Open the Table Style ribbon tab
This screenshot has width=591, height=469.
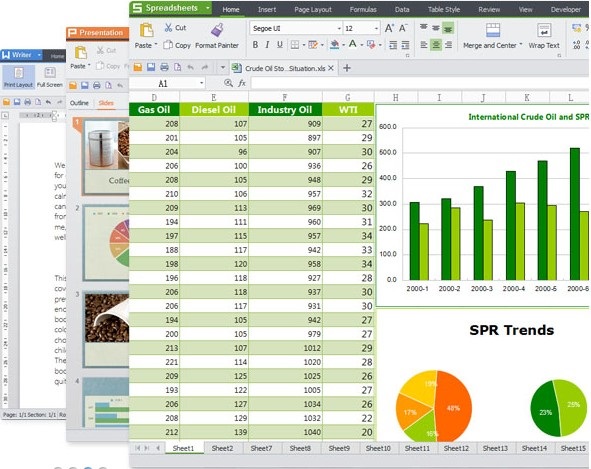coord(444,9)
